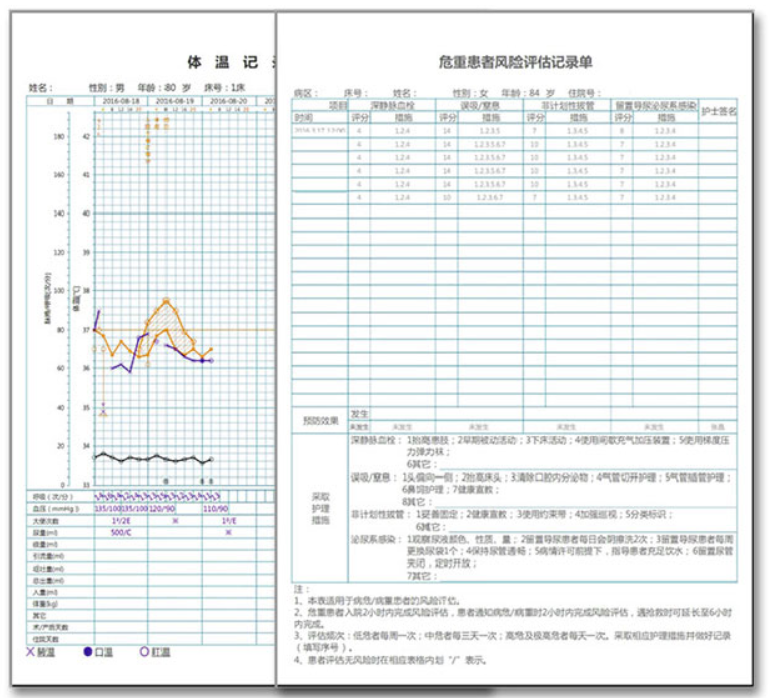Image resolution: width=770 pixels, height=698 pixels.
Task: Click the 非计划性拔管 nursing measures description line
Action: coord(512,514)
